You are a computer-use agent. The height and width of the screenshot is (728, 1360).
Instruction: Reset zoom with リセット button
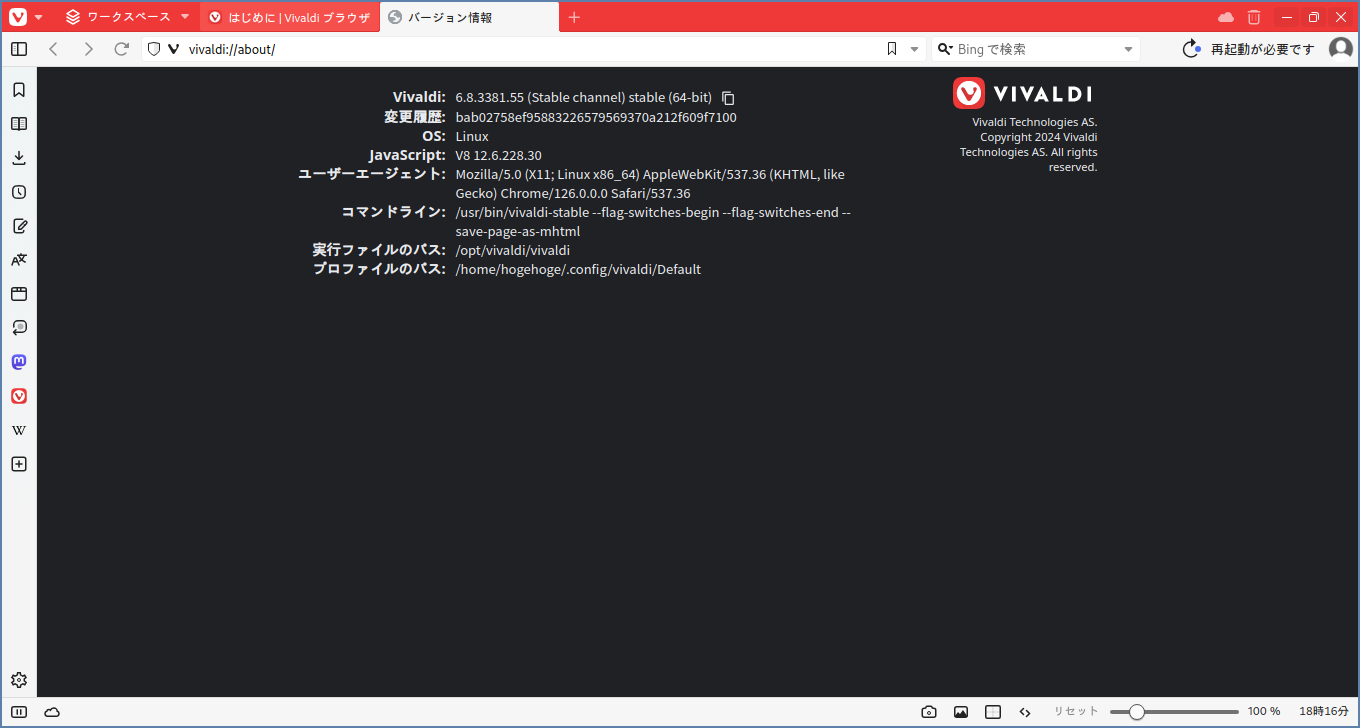click(x=1076, y=712)
